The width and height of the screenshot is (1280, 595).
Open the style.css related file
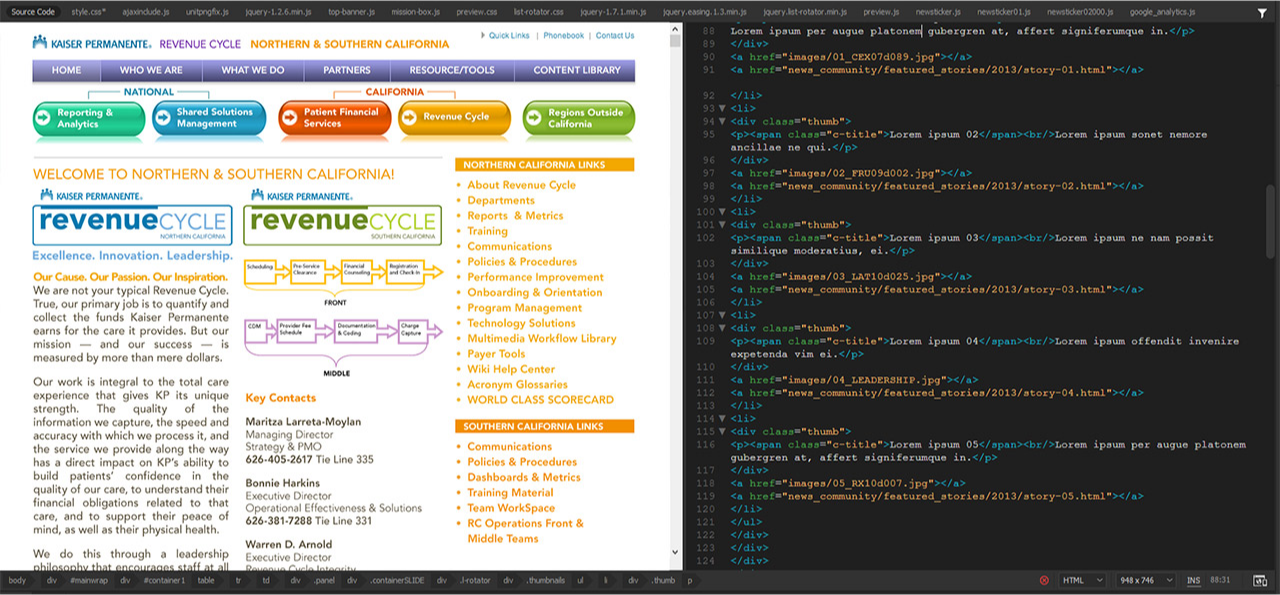(x=89, y=12)
